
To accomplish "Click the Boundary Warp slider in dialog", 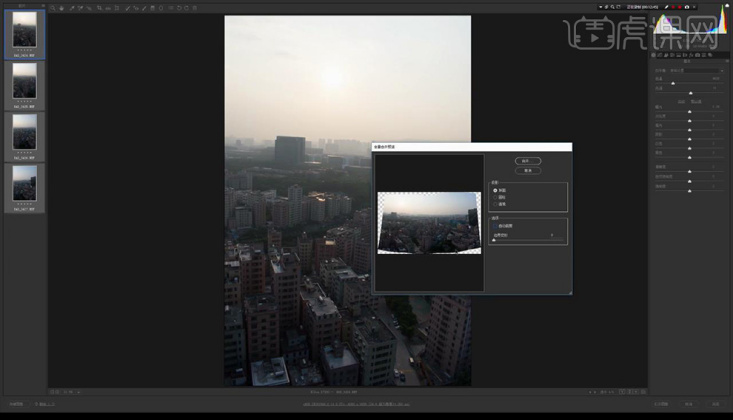I will (x=527, y=239).
